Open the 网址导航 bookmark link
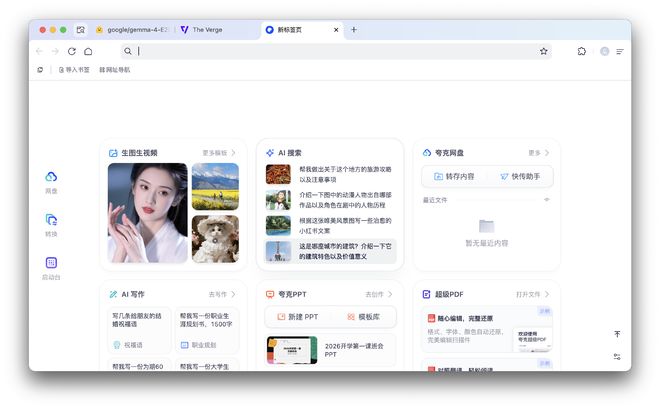The width and height of the screenshot is (660, 409). point(114,70)
